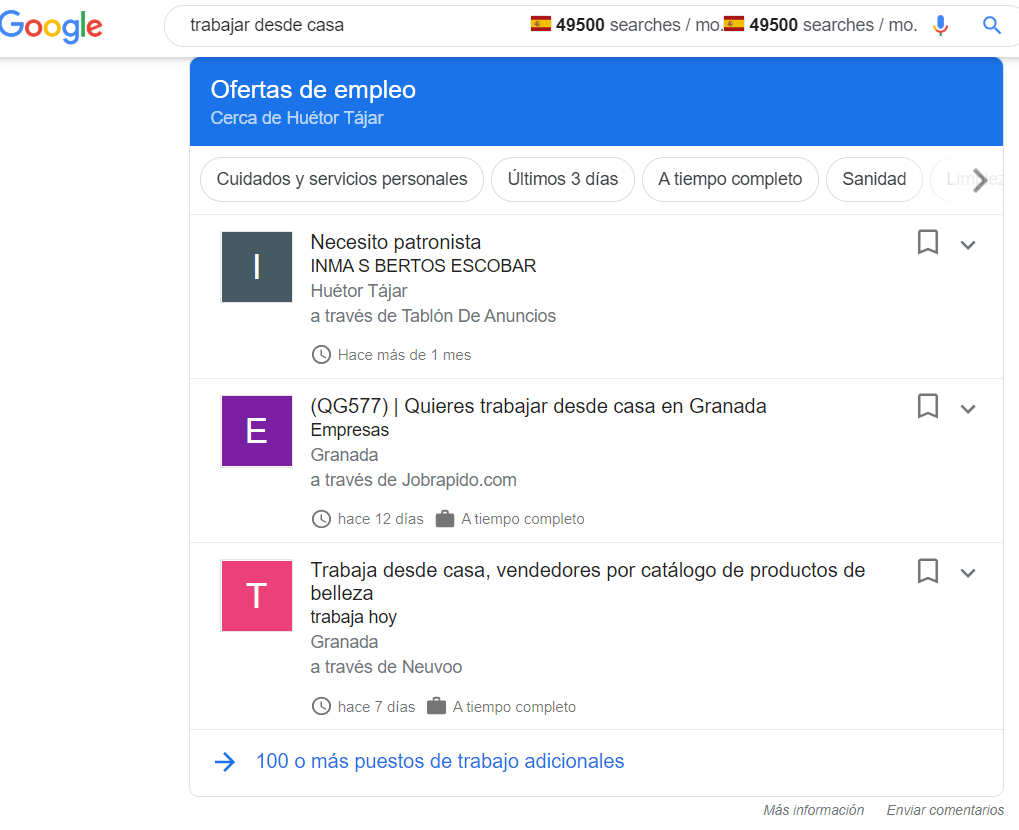Screen dimensions: 1019x830
Task: Filter by Cuidados y servicios personales
Action: 342,179
